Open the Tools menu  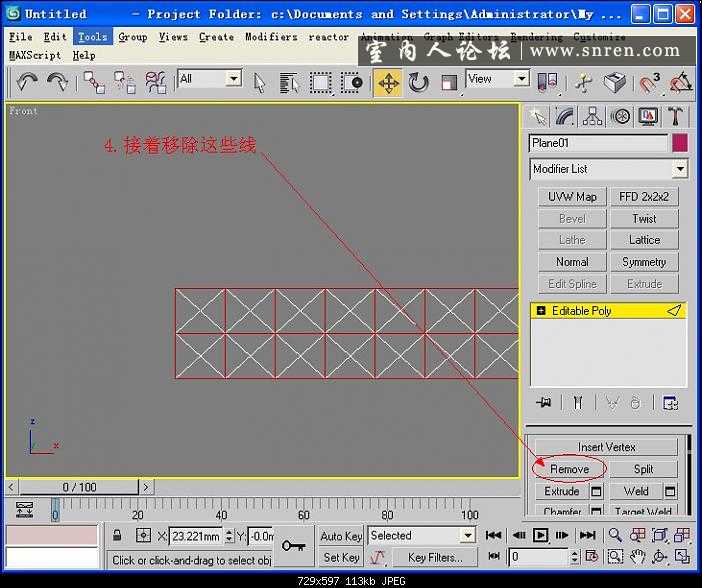[92, 37]
